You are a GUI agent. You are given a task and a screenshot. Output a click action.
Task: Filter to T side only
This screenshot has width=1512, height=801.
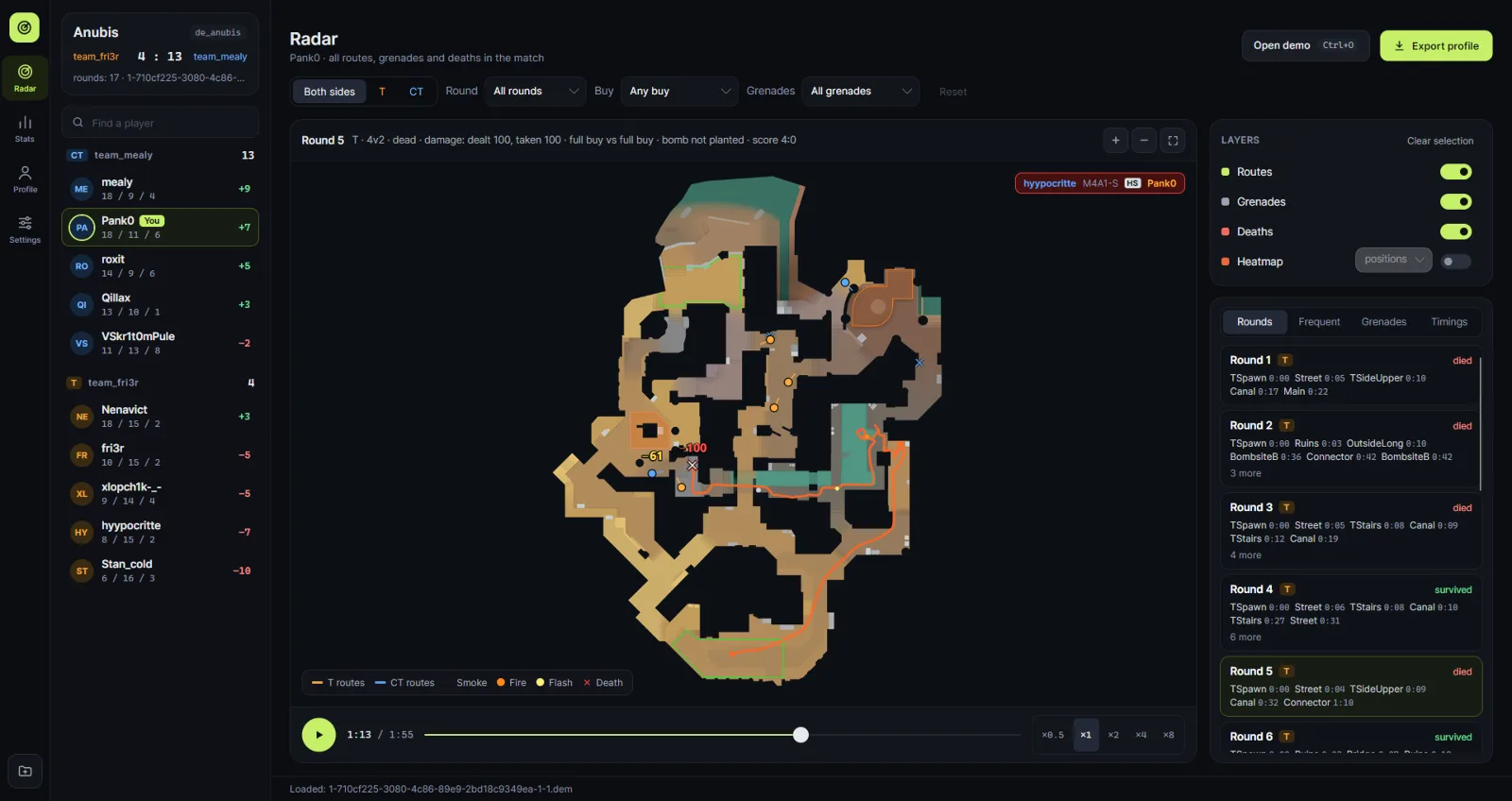[x=382, y=92]
